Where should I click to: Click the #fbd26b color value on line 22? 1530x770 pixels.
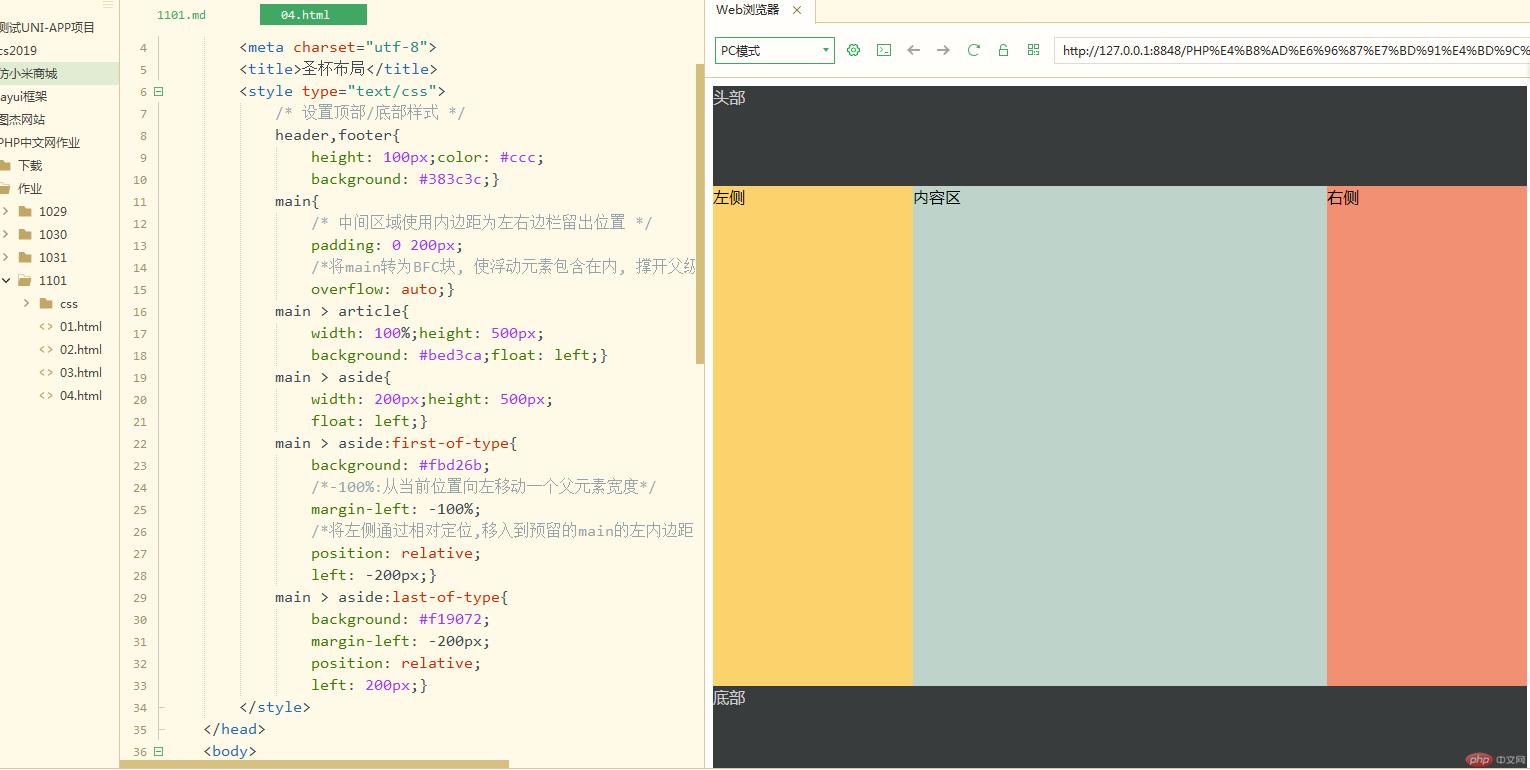click(x=450, y=466)
